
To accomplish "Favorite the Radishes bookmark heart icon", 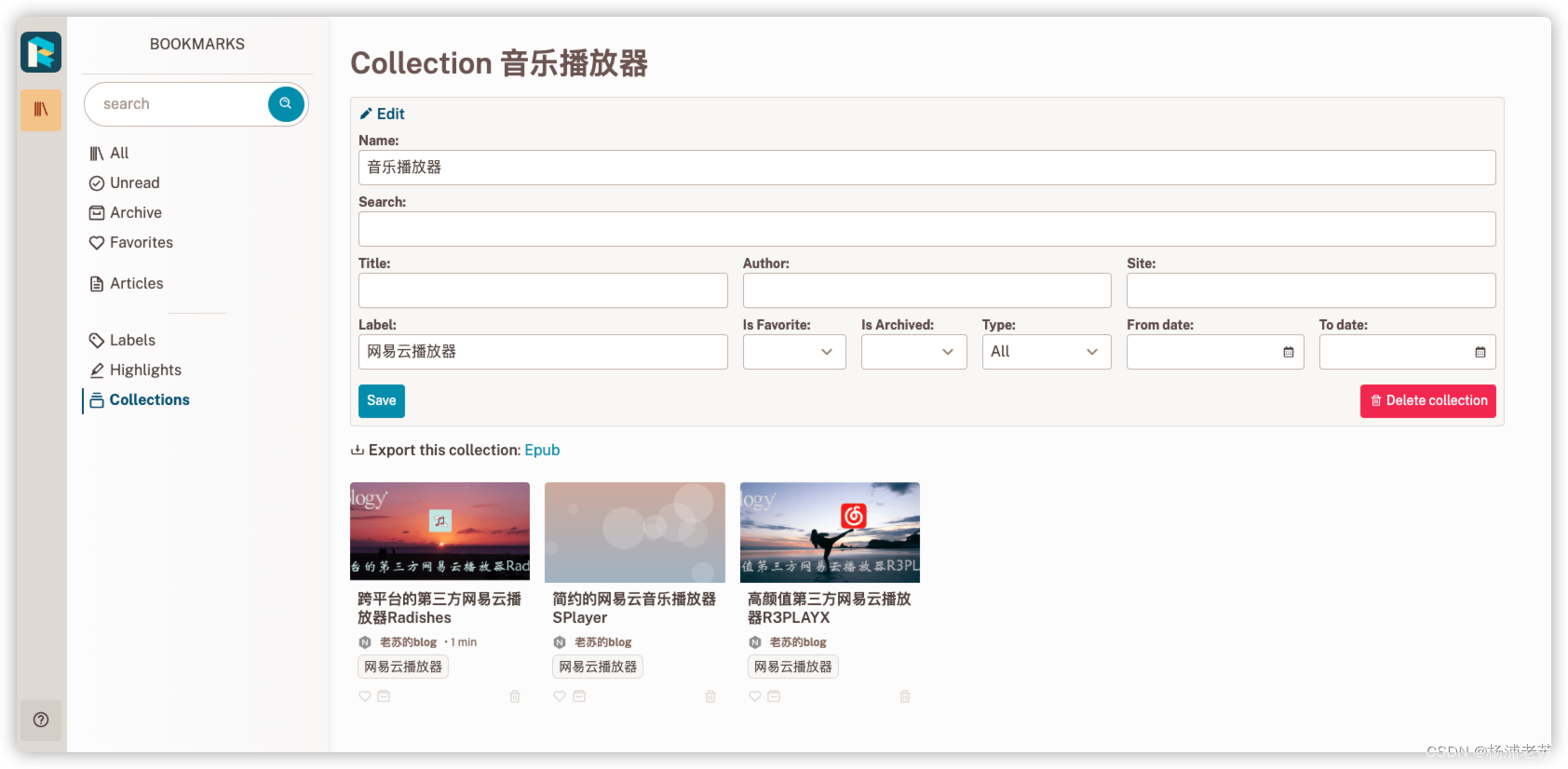I will [x=365, y=696].
